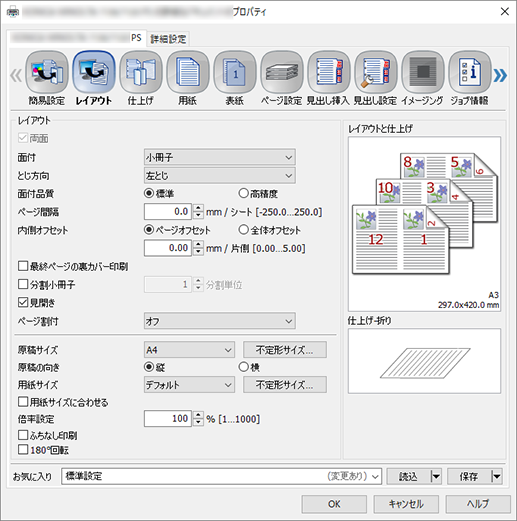Click the right double-arrow to show more tabs
This screenshot has height=521, width=517.
click(500, 76)
